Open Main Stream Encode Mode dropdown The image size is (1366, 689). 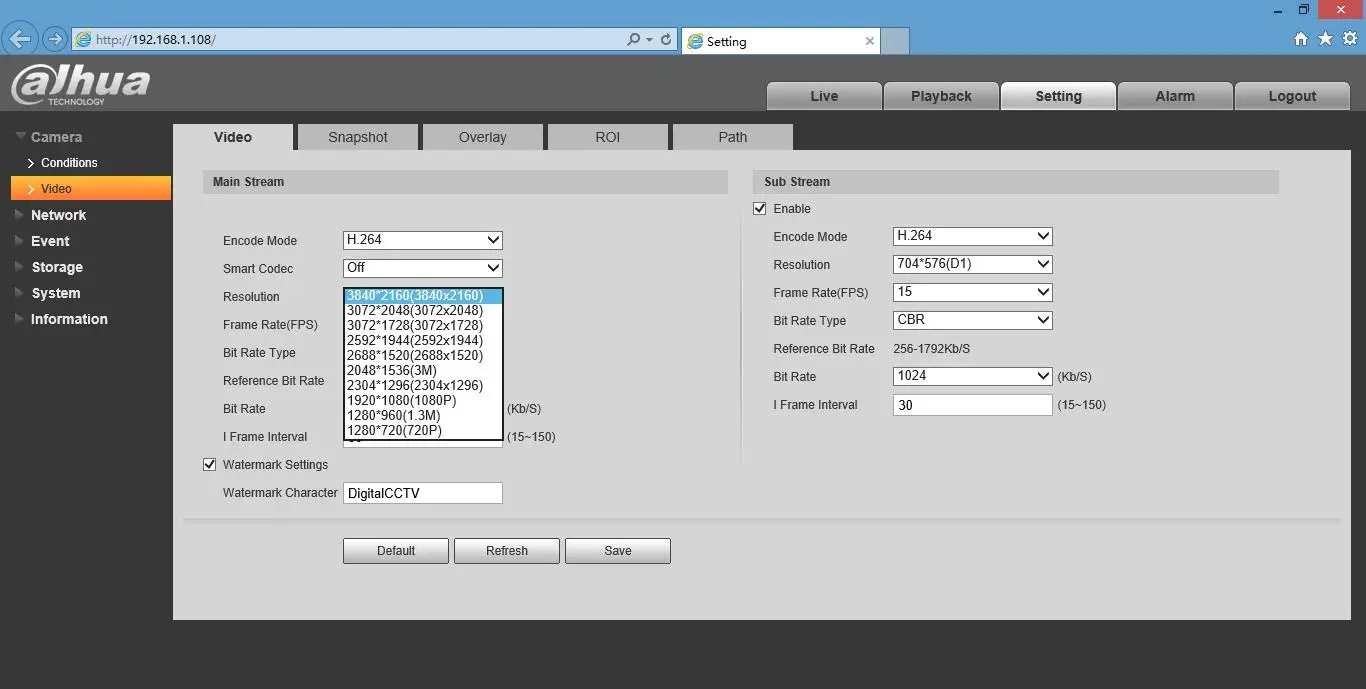tap(423, 240)
